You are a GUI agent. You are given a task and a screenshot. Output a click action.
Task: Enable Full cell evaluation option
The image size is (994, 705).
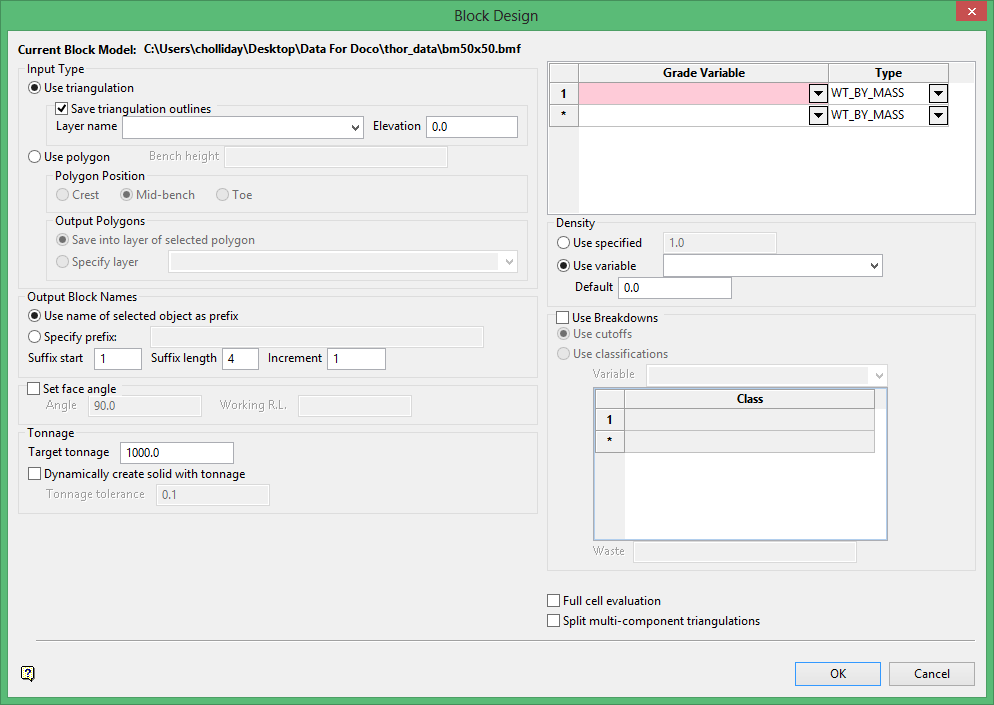coord(554,601)
